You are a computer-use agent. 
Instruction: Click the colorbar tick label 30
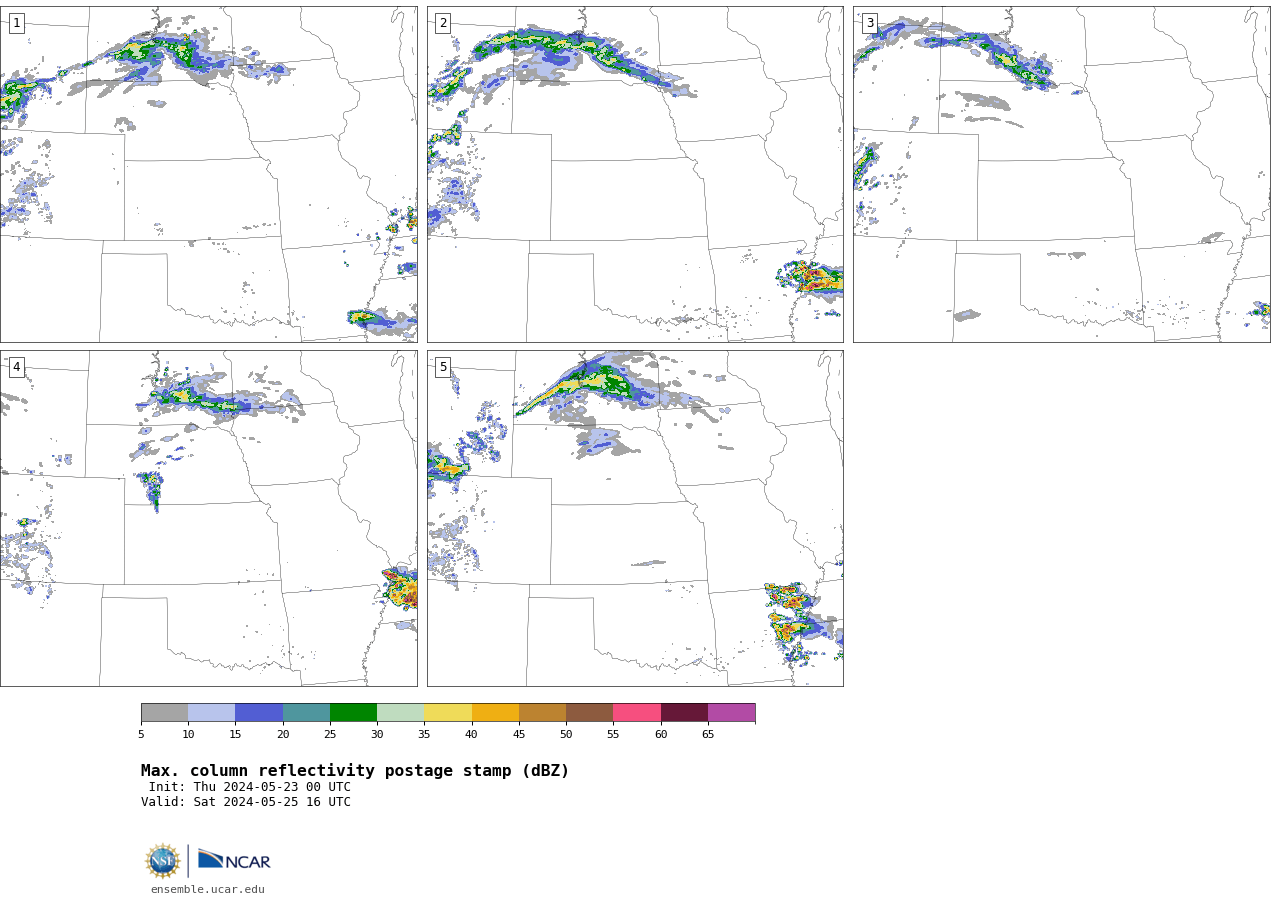pos(377,734)
